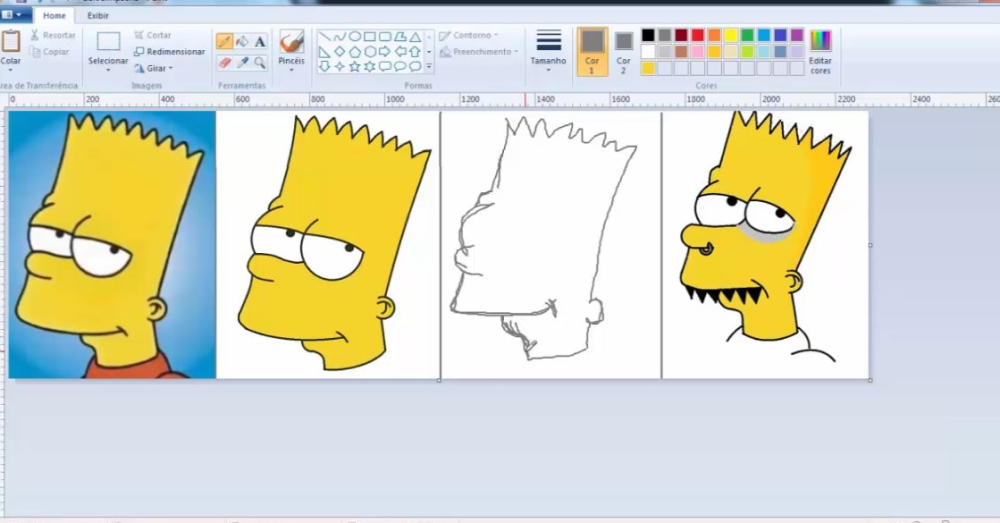Pick the Line shape
Image resolution: width=1000 pixels, height=523 pixels.
pyautogui.click(x=324, y=36)
